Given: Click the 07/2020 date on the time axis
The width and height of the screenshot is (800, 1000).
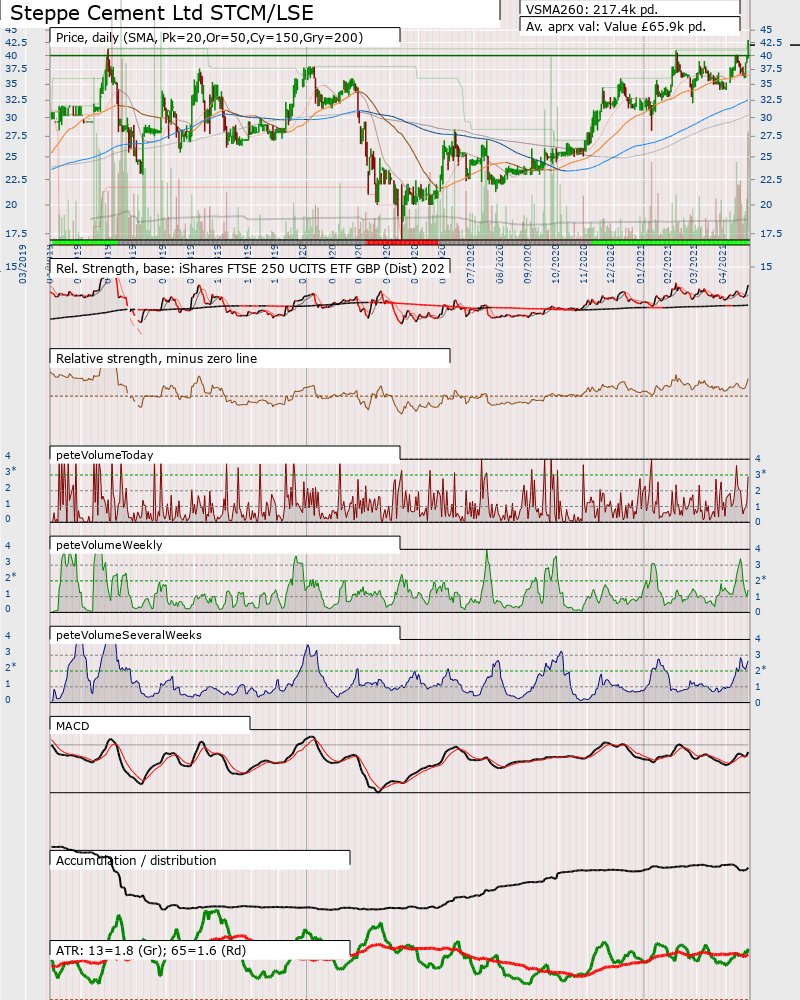Looking at the screenshot, I should click(471, 264).
